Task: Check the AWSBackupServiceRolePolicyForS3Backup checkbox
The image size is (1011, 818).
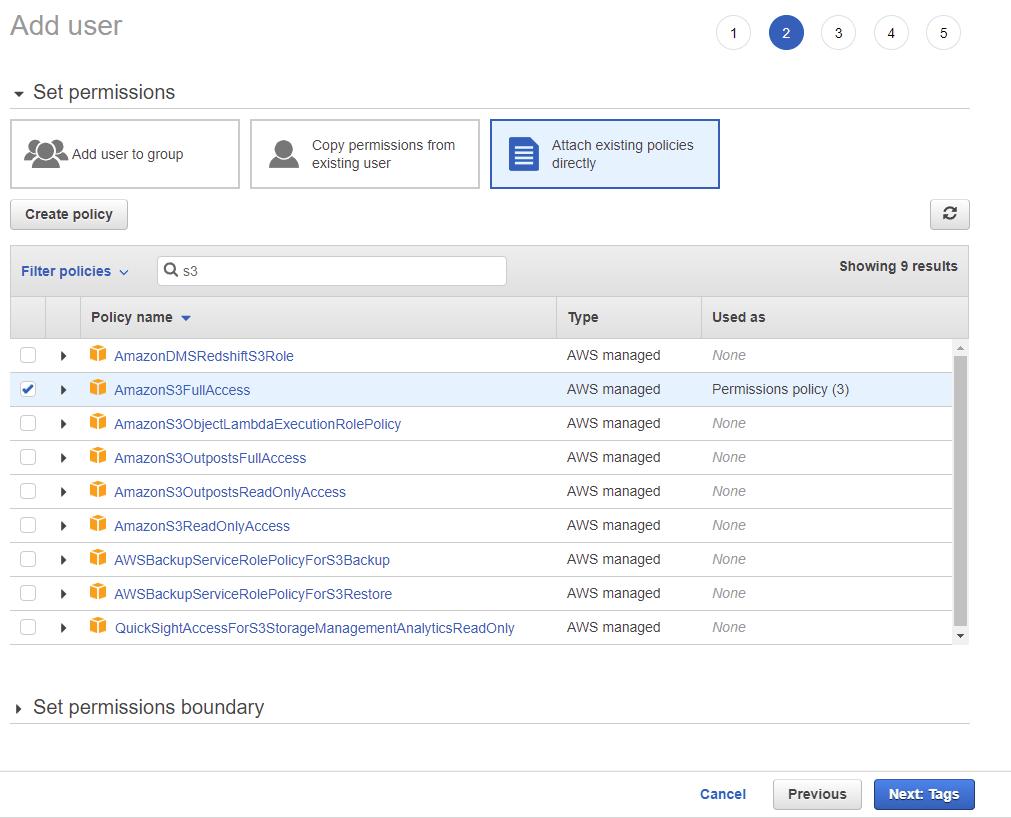Action: pyautogui.click(x=28, y=560)
